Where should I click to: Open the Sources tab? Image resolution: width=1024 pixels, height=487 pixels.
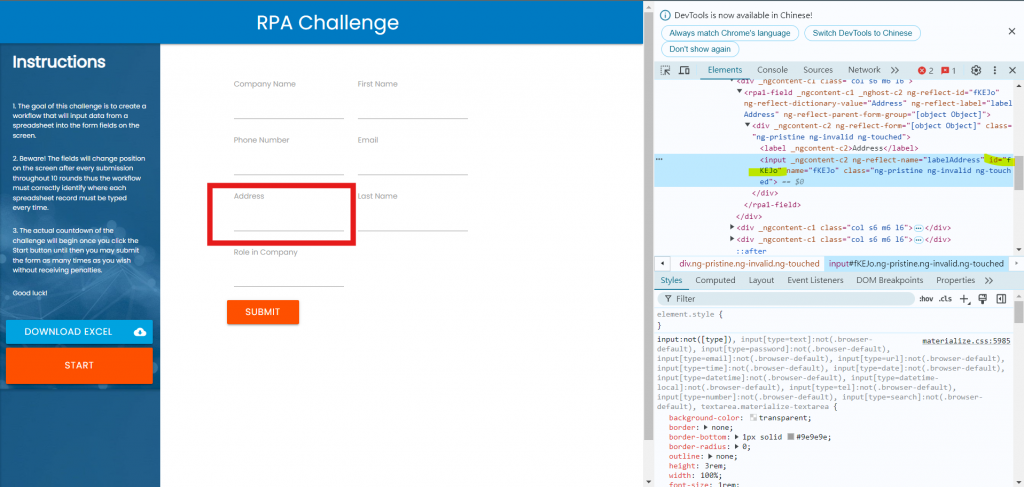click(x=818, y=70)
